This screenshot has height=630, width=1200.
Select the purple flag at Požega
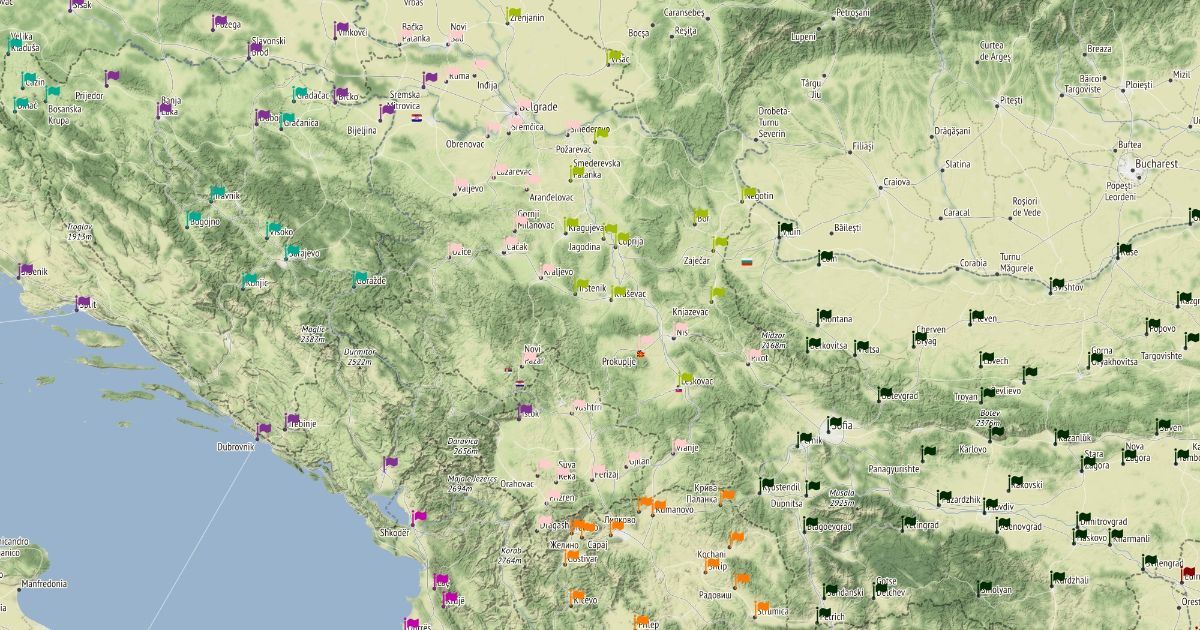click(219, 21)
